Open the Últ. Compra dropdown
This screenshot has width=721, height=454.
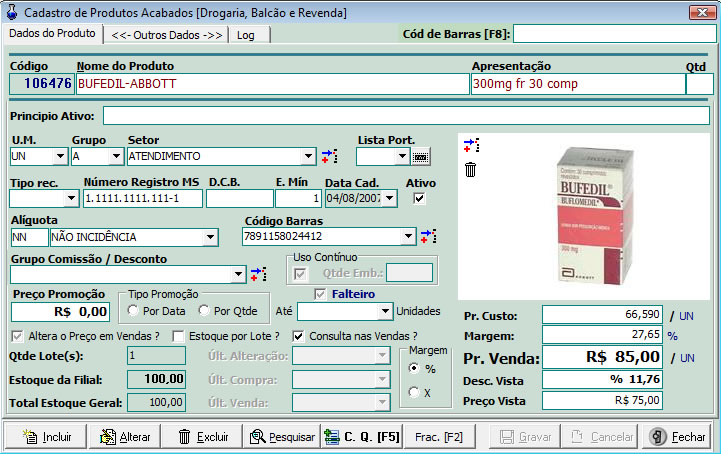coord(382,379)
